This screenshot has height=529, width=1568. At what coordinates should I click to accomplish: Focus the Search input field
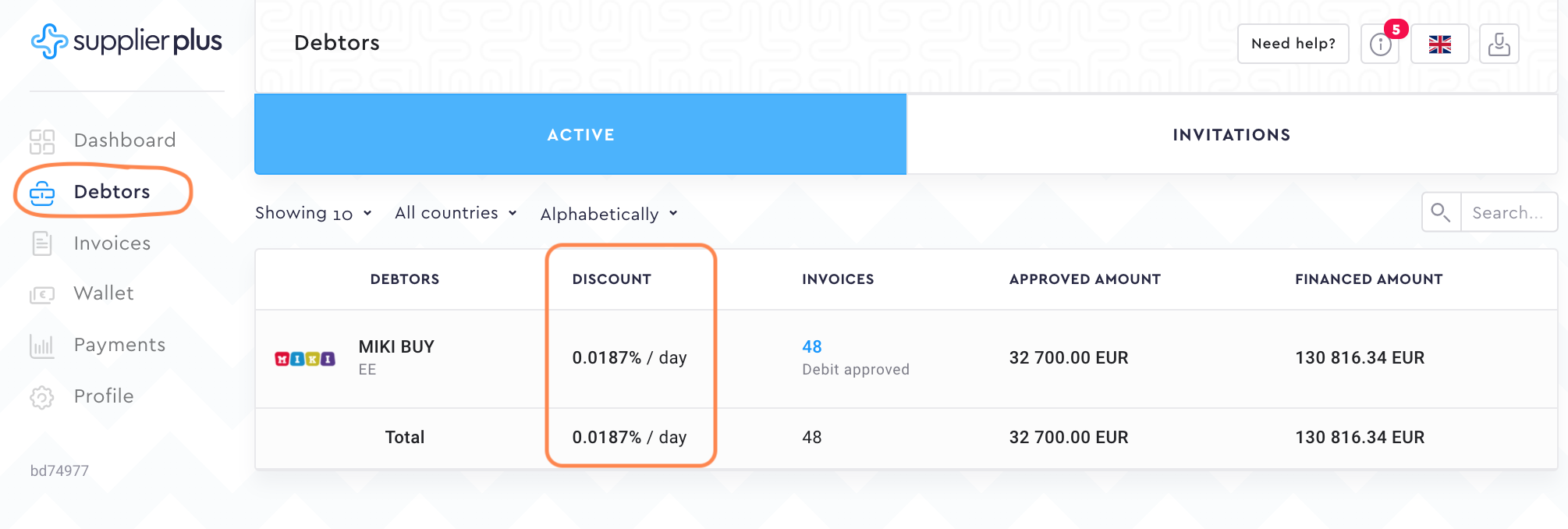pyautogui.click(x=1508, y=212)
